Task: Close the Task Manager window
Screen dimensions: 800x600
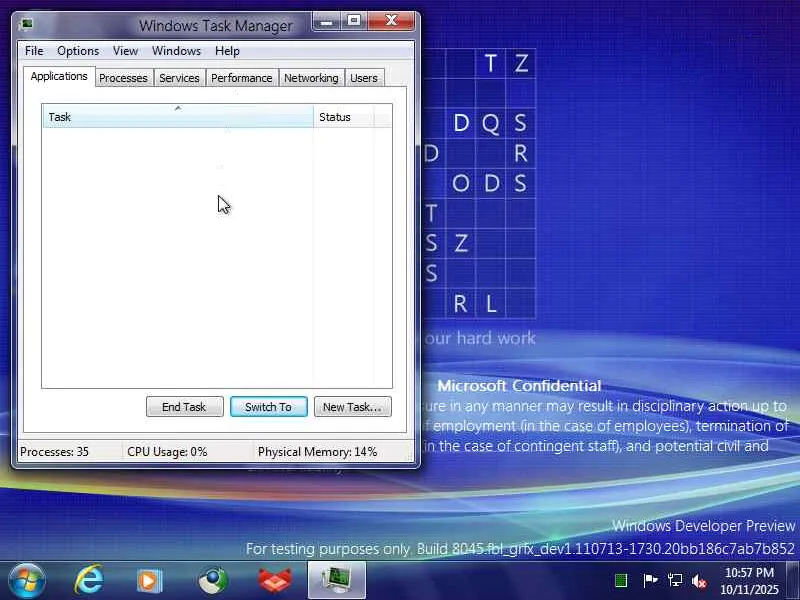Action: coord(391,21)
